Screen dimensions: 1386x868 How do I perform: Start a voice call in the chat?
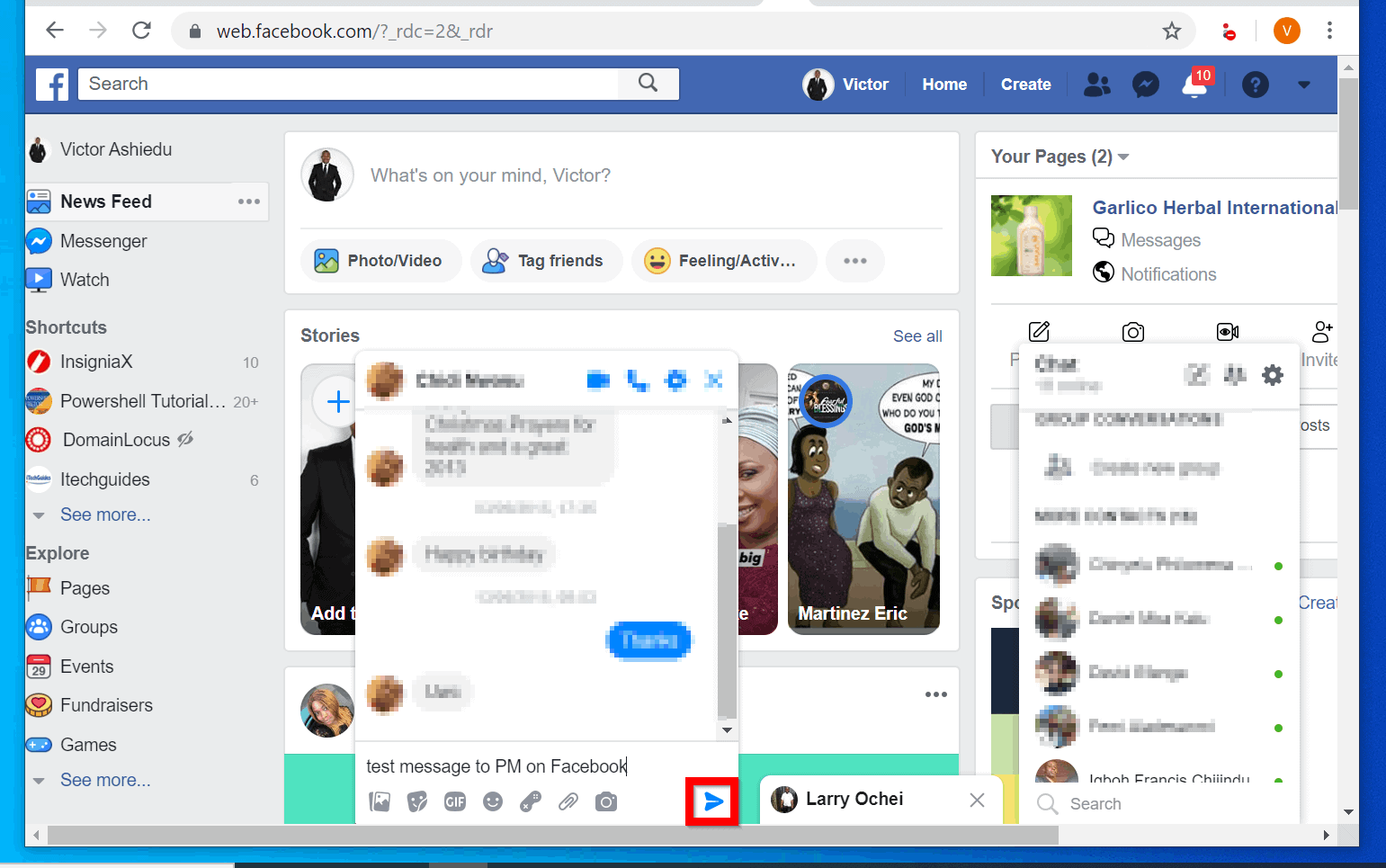pyautogui.click(x=638, y=380)
